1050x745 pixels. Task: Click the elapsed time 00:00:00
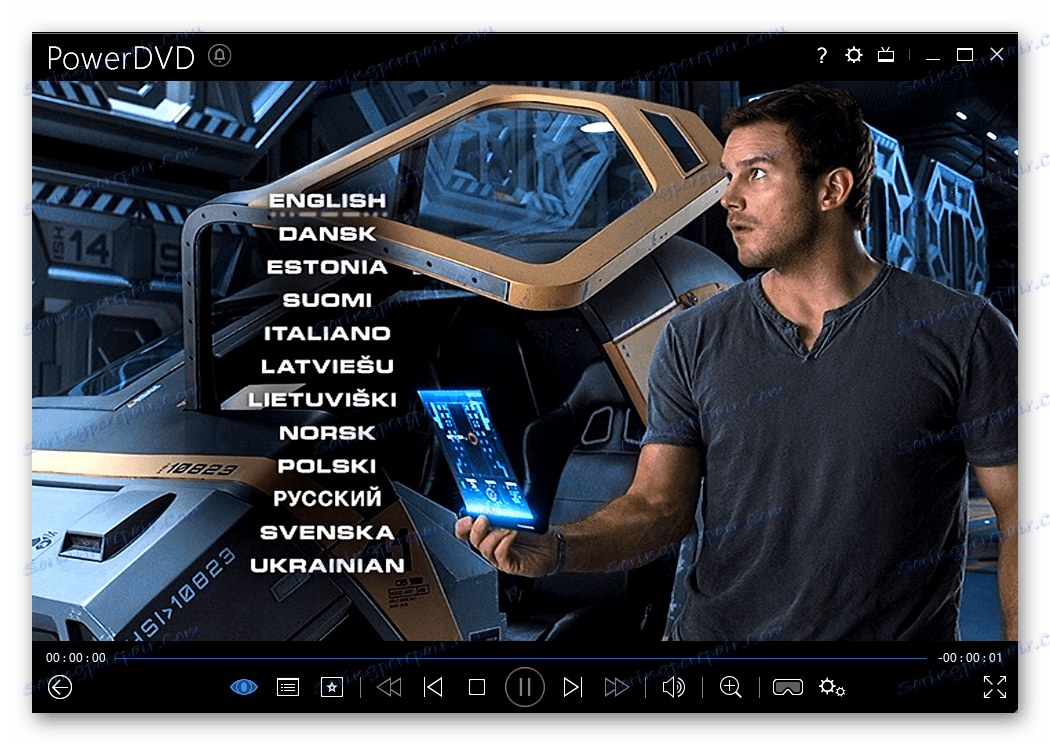click(x=76, y=658)
